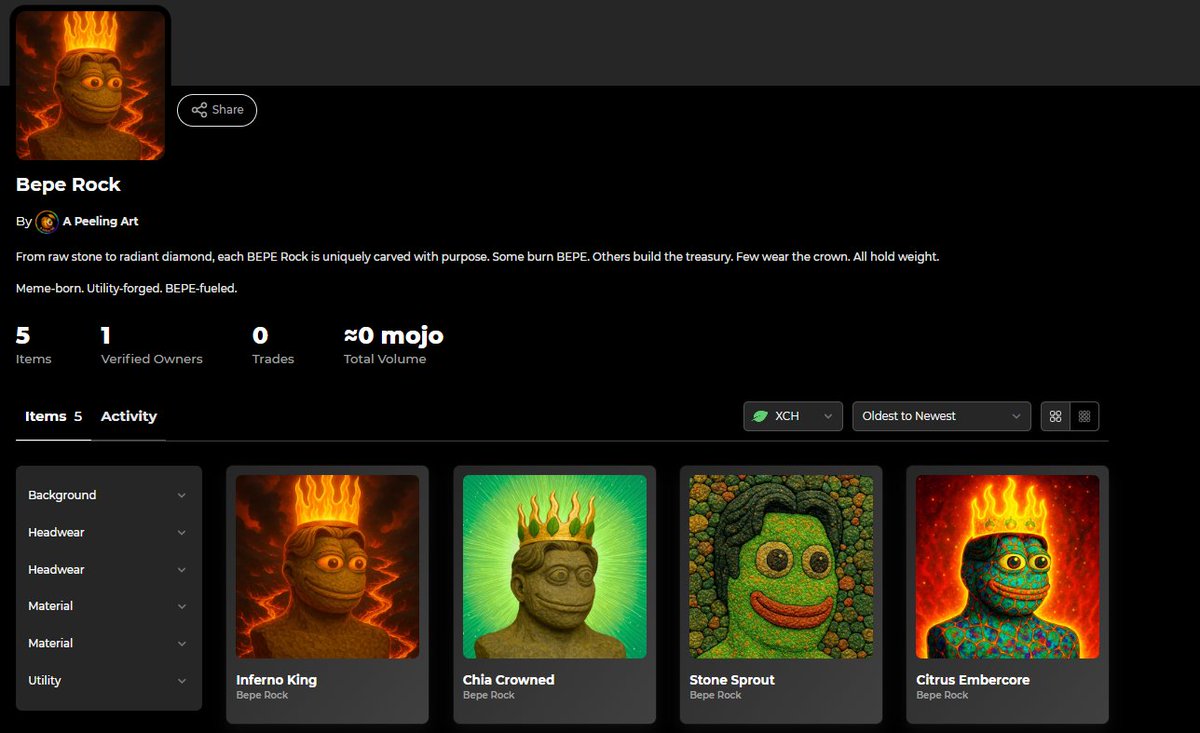The height and width of the screenshot is (733, 1200).
Task: Click the Trades stat label
Action: pos(273,359)
